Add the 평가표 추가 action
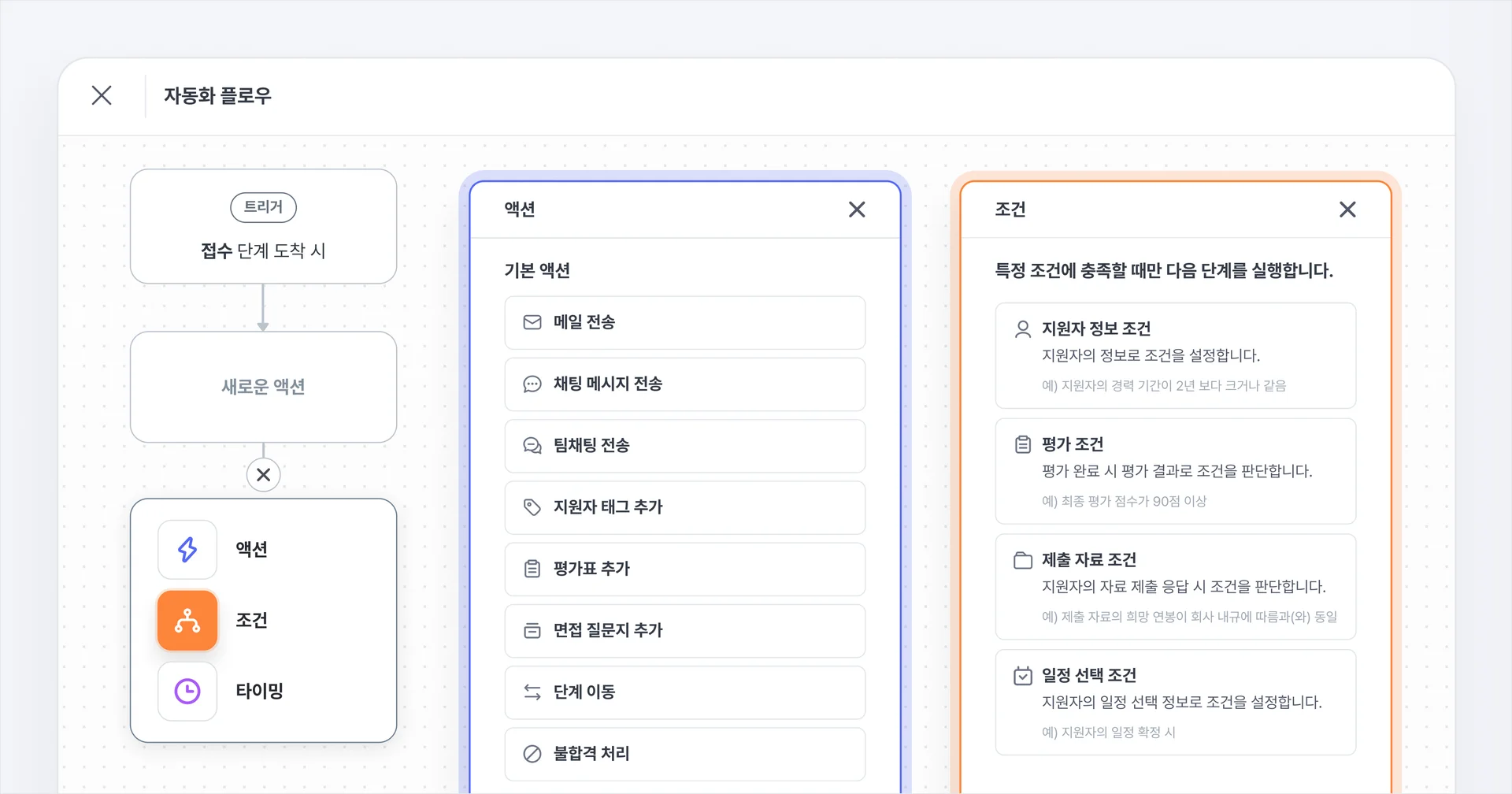1512x794 pixels. pos(684,569)
